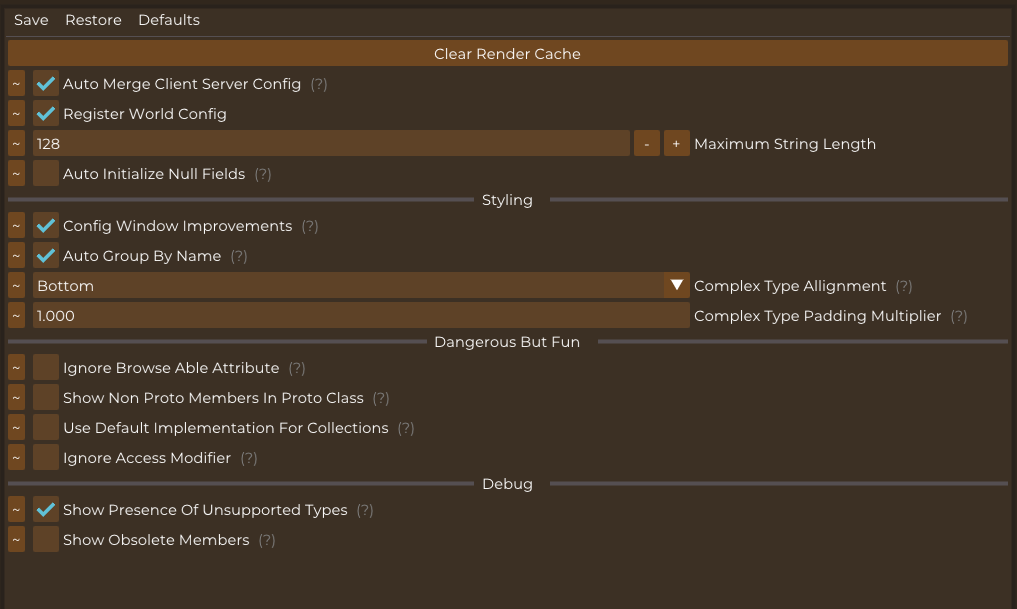Click the Debug section header

coord(507,484)
